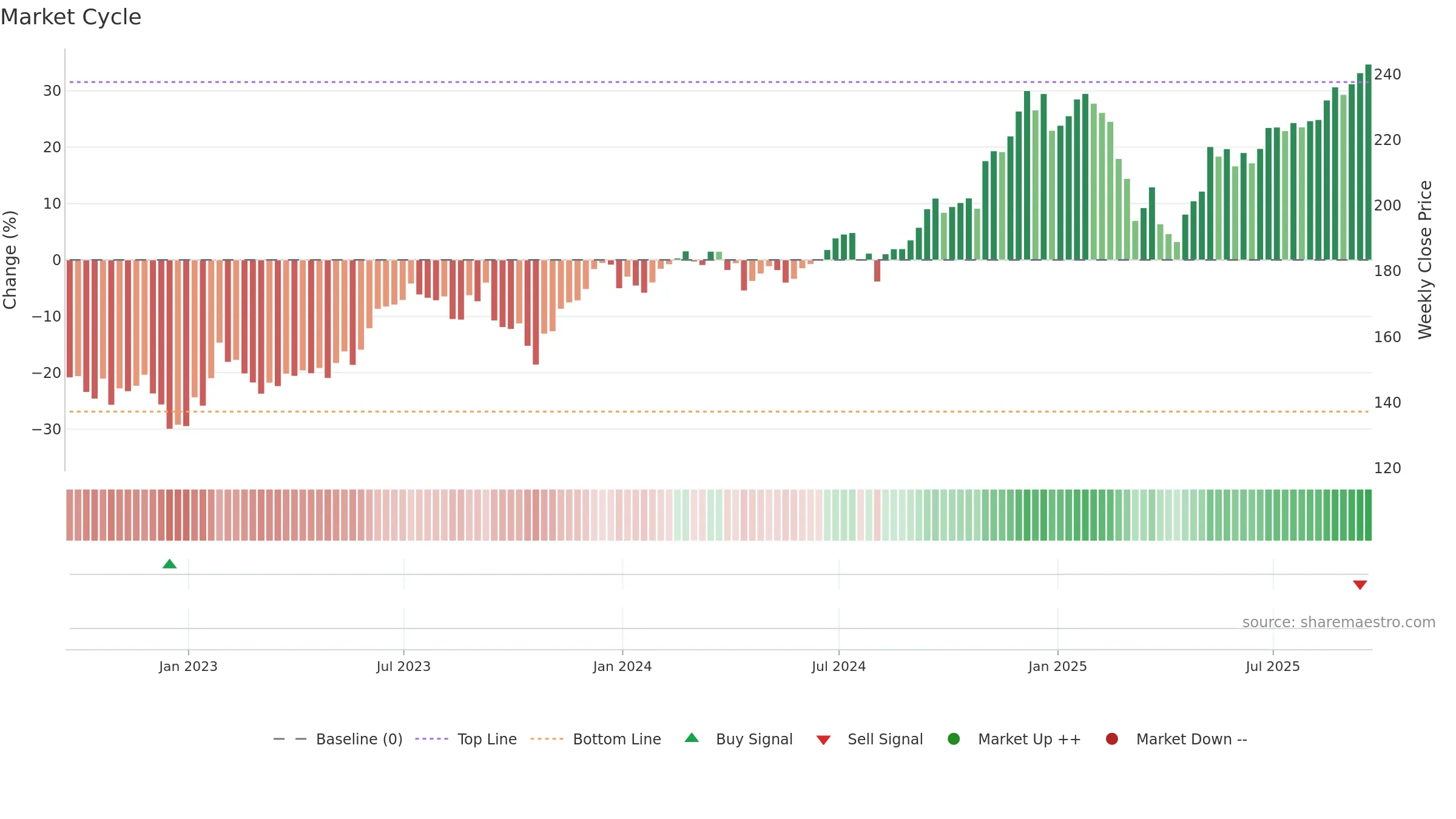Click the 160 price tick label

coord(1387,337)
